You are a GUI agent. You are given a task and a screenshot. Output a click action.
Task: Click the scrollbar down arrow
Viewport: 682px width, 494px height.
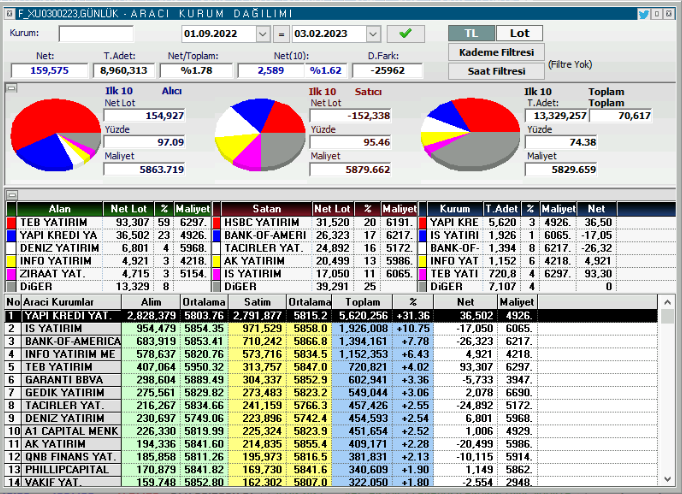tap(668, 479)
